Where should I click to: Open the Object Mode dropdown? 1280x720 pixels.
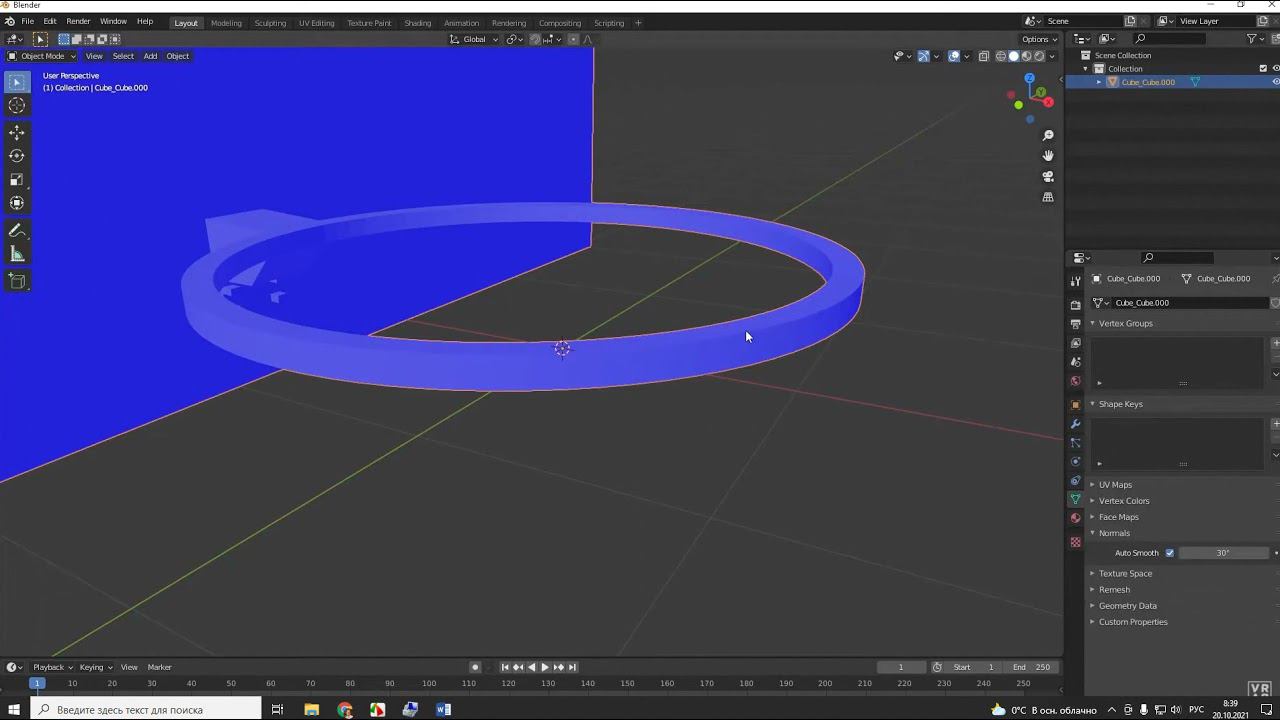(42, 56)
